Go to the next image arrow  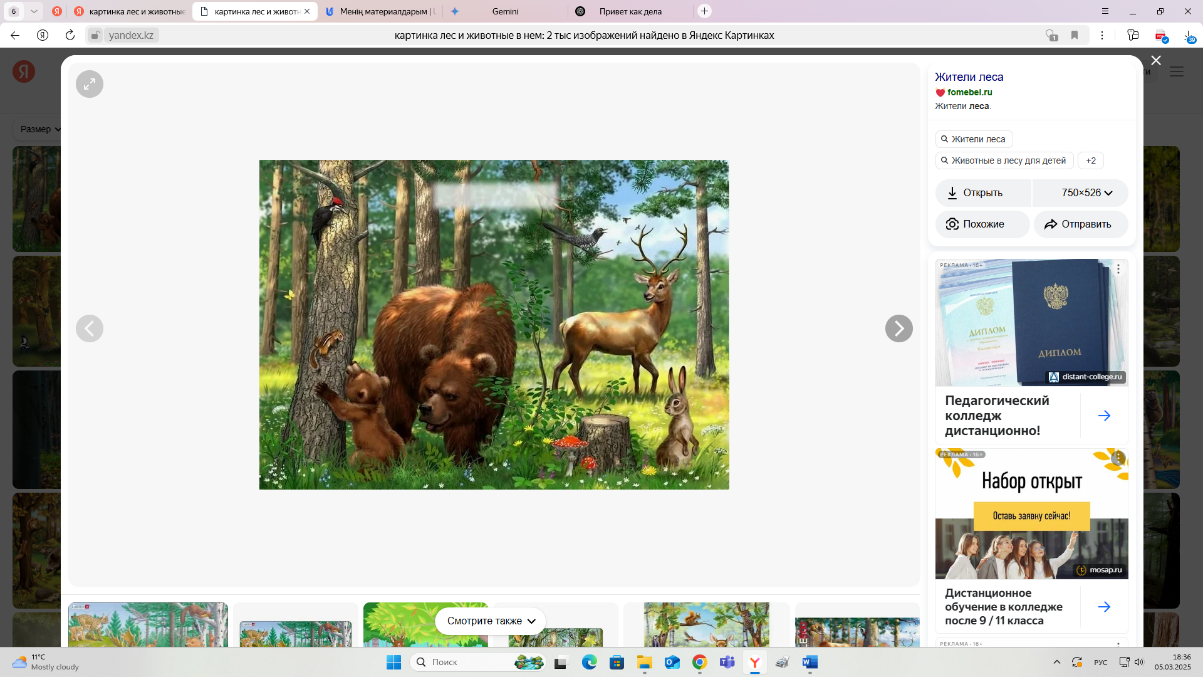click(x=899, y=328)
